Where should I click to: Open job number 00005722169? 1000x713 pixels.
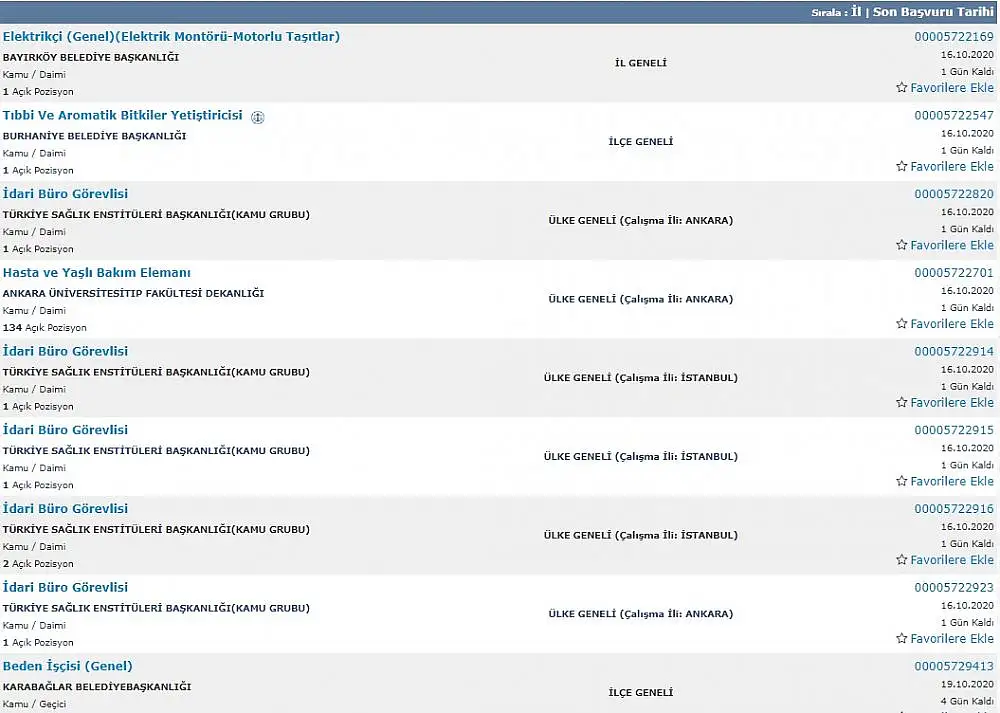click(x=953, y=37)
